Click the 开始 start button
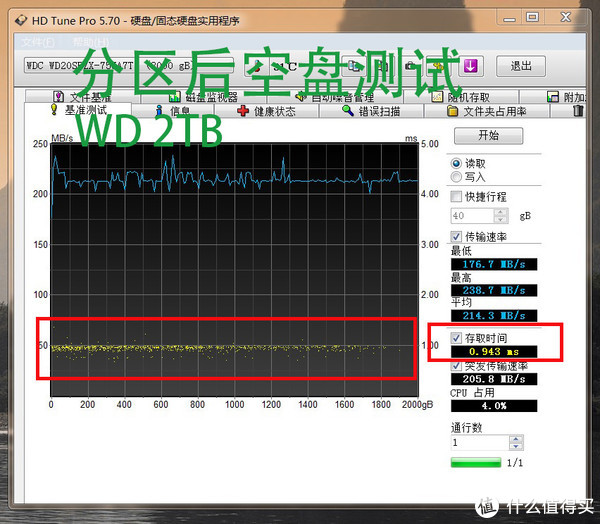 (488, 135)
